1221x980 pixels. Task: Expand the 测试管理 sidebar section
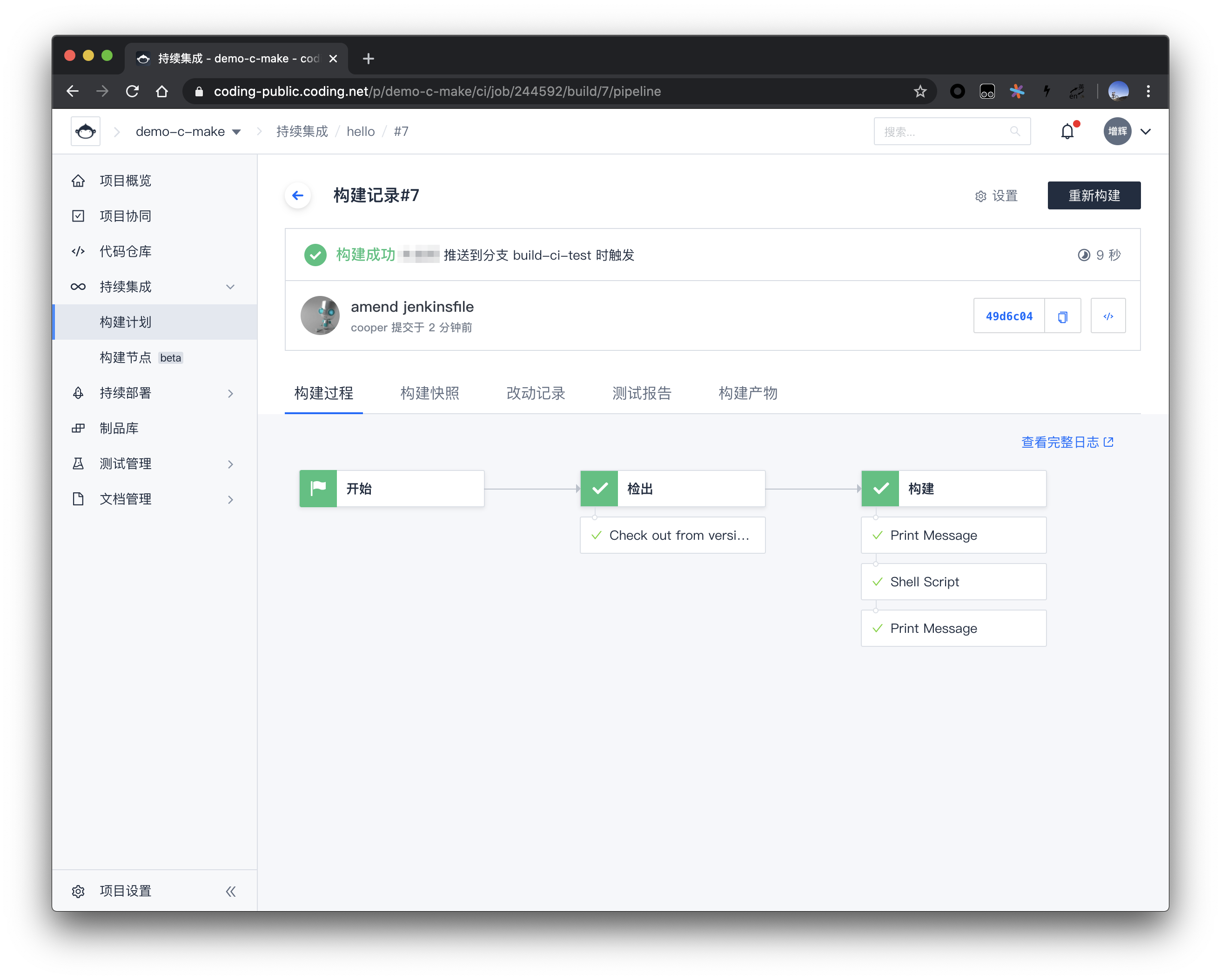click(230, 464)
